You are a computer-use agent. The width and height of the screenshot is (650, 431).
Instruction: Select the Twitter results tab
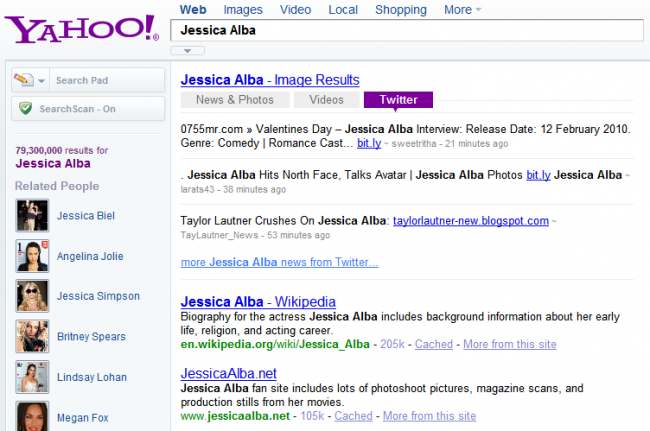[398, 100]
